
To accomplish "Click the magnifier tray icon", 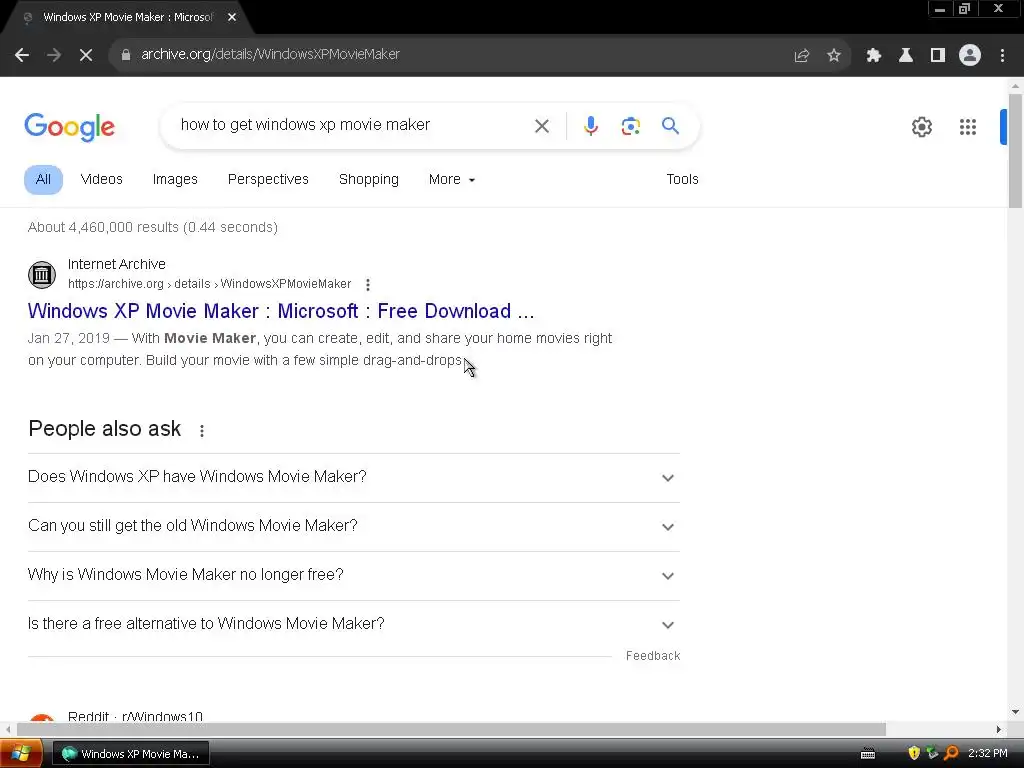I will 951,753.
